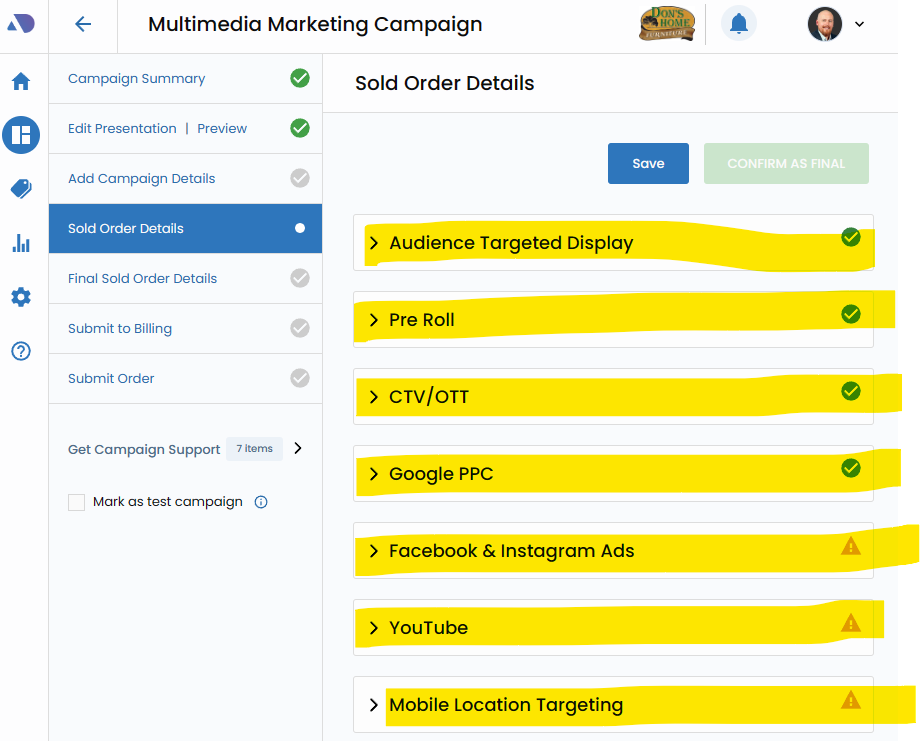The width and height of the screenshot is (920, 741).
Task: Enable the Mark as test campaign checkbox
Action: point(76,502)
